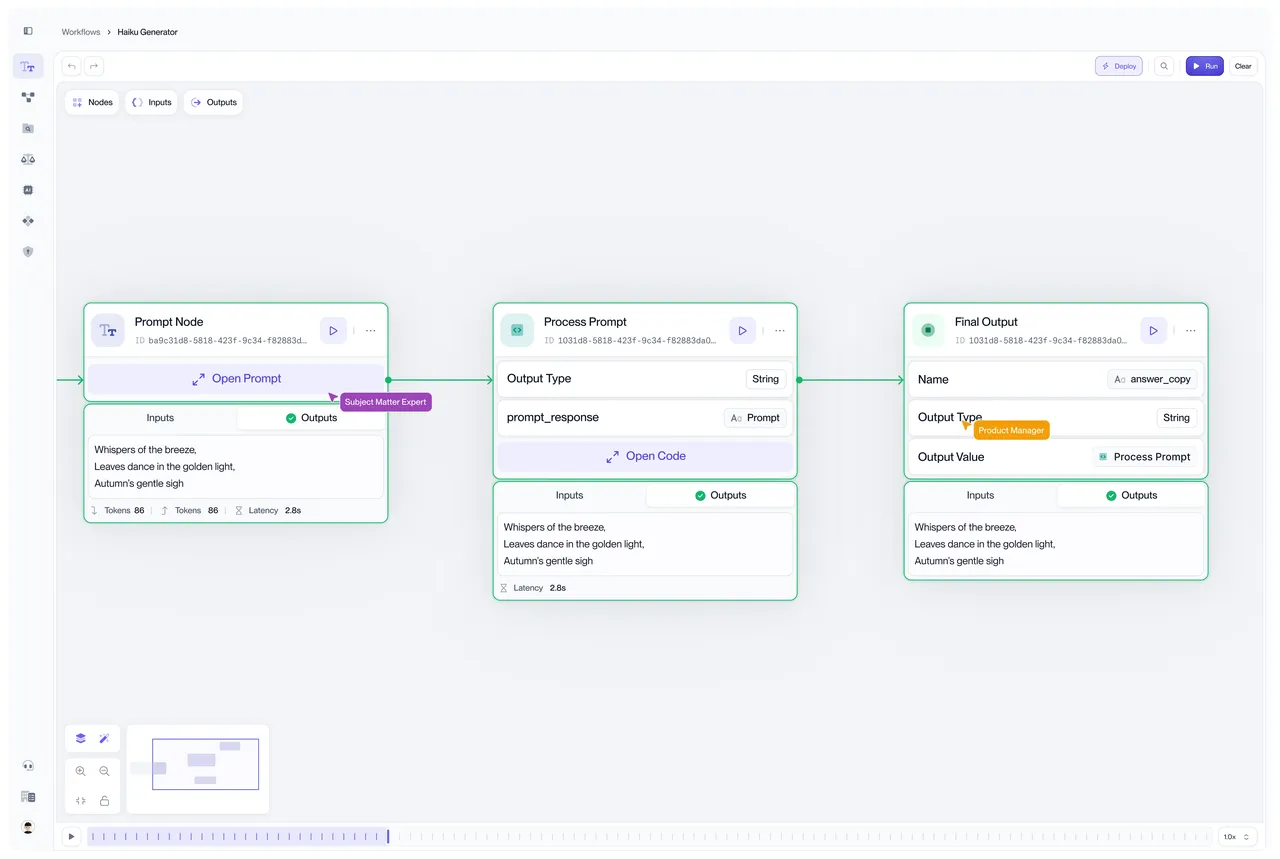Redo the last canvas action

pos(94,66)
